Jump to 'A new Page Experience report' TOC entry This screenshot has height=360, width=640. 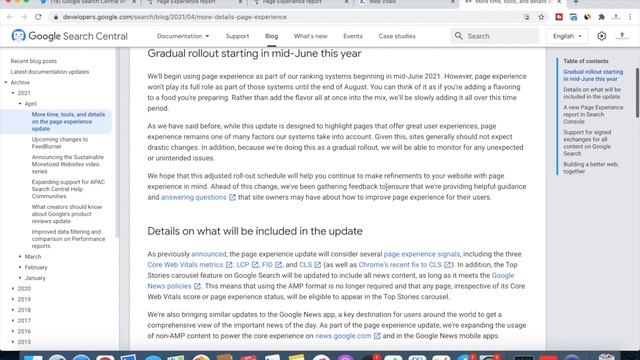(593, 115)
